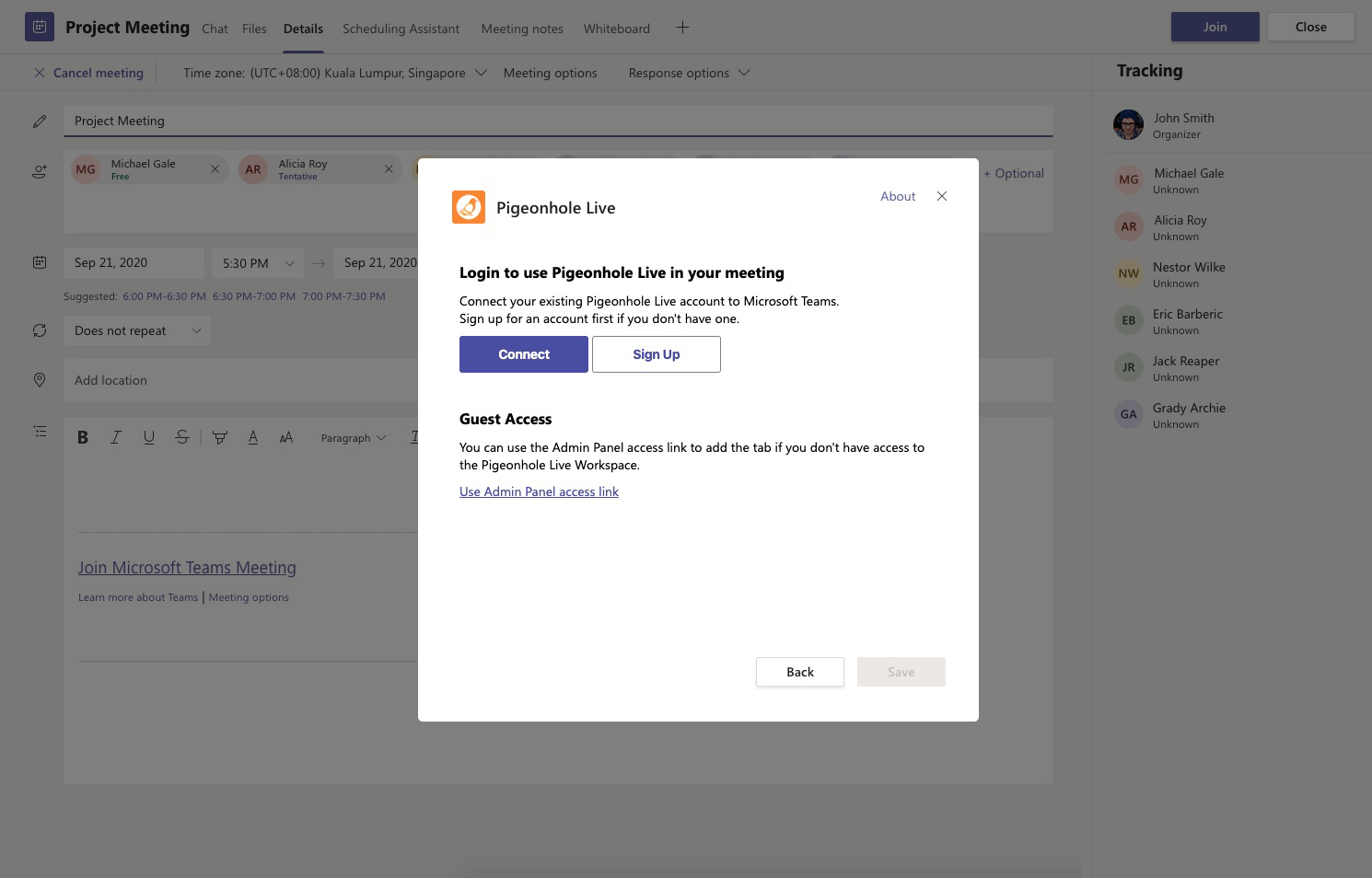Open the Scheduling Assistant tab
The height and width of the screenshot is (878, 1372).
pyautogui.click(x=401, y=29)
